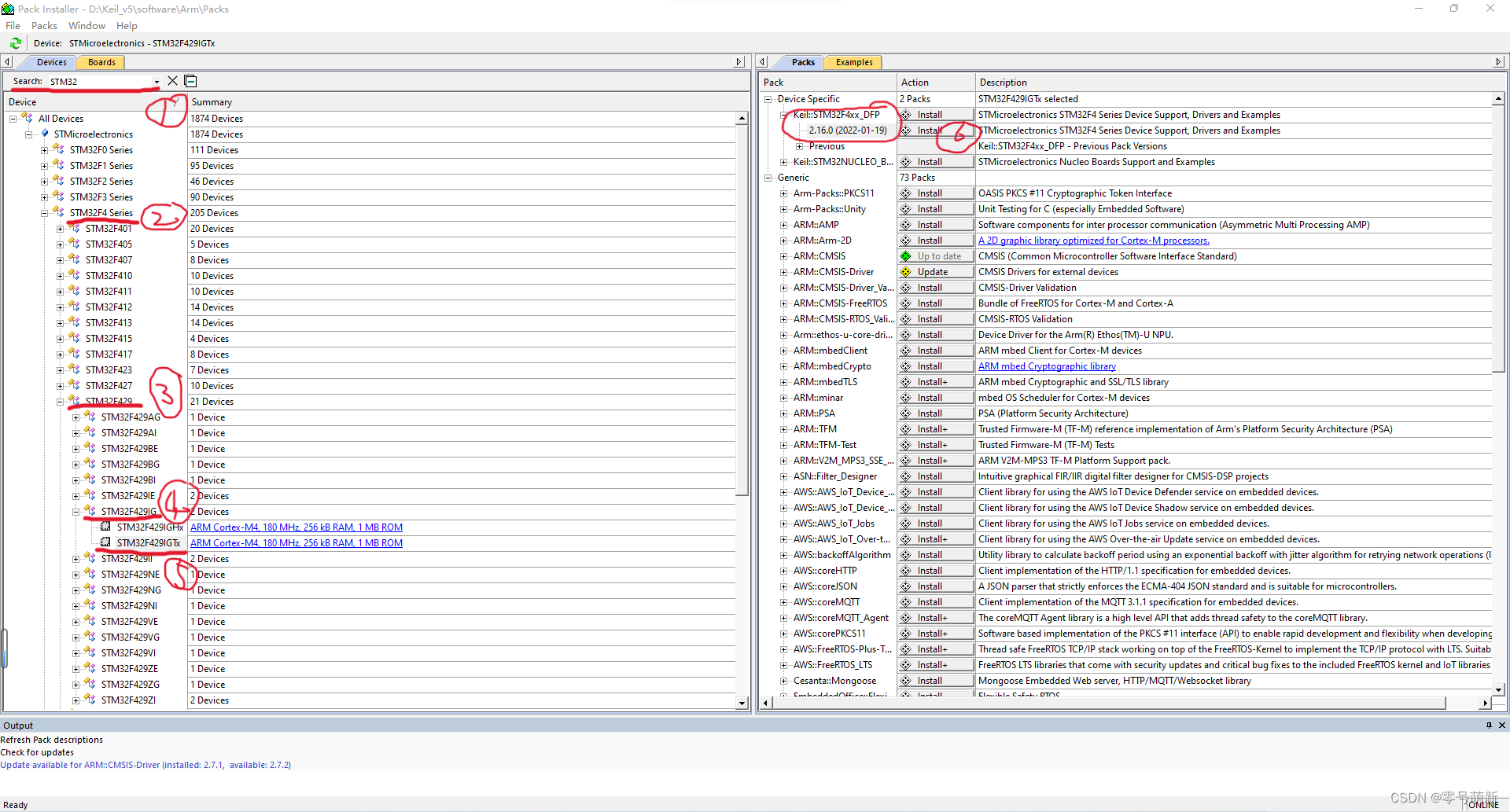
Task: Expand the ARM::CMSIS pack row
Action: tap(784, 256)
